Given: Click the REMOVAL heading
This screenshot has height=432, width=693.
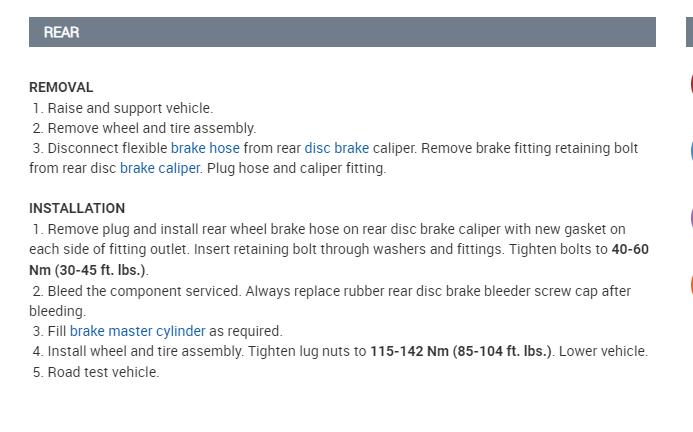Looking at the screenshot, I should (61, 87).
